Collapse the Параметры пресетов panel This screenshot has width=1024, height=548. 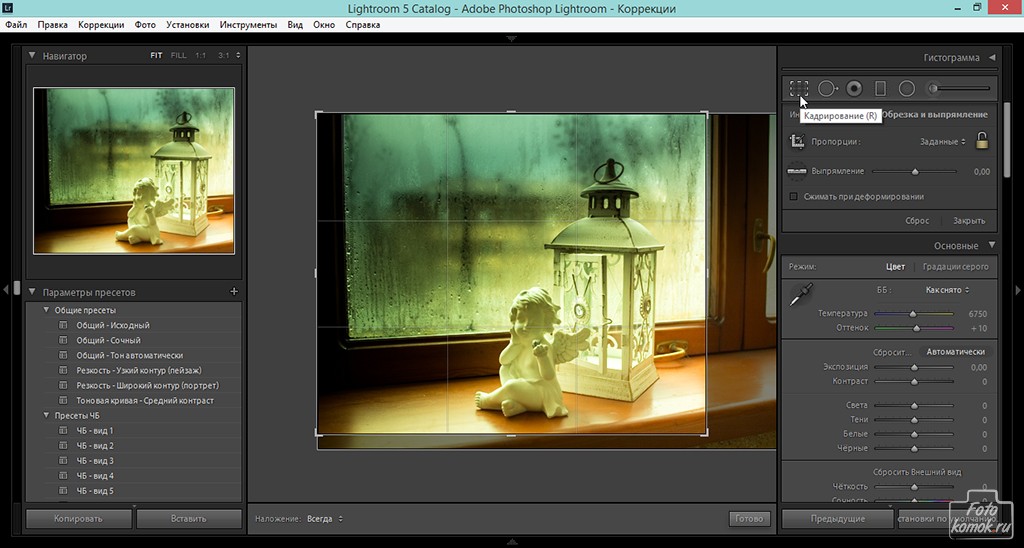pyautogui.click(x=32, y=292)
